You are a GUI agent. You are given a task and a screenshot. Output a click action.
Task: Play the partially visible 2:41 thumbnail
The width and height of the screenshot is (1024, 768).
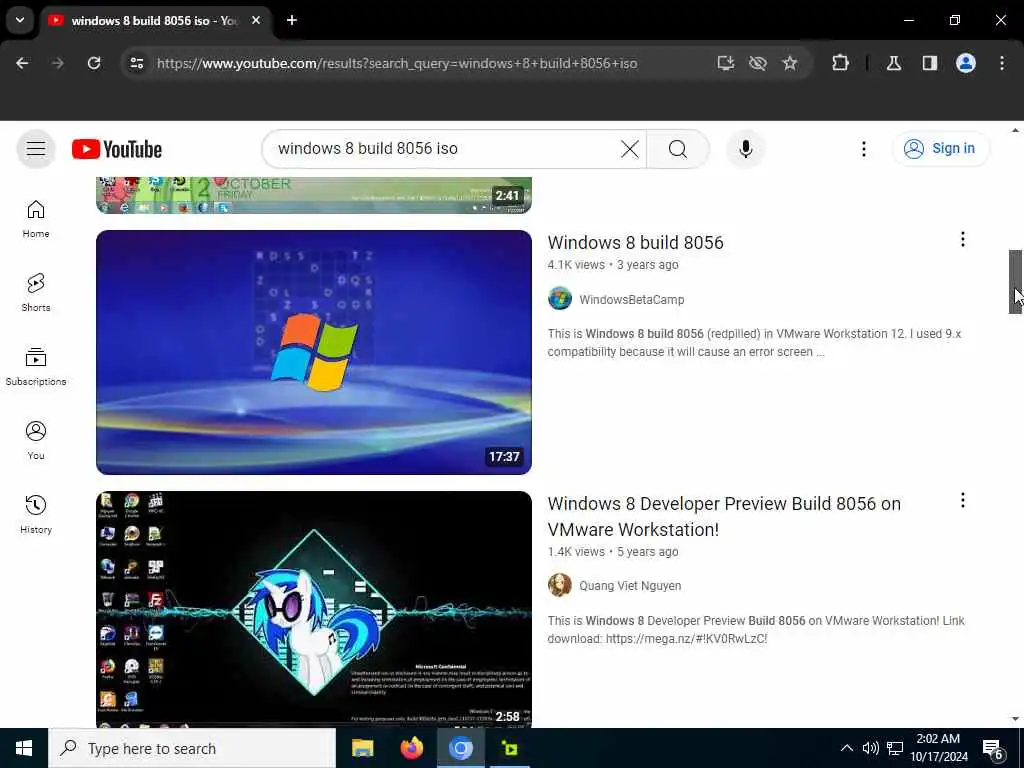coord(313,195)
